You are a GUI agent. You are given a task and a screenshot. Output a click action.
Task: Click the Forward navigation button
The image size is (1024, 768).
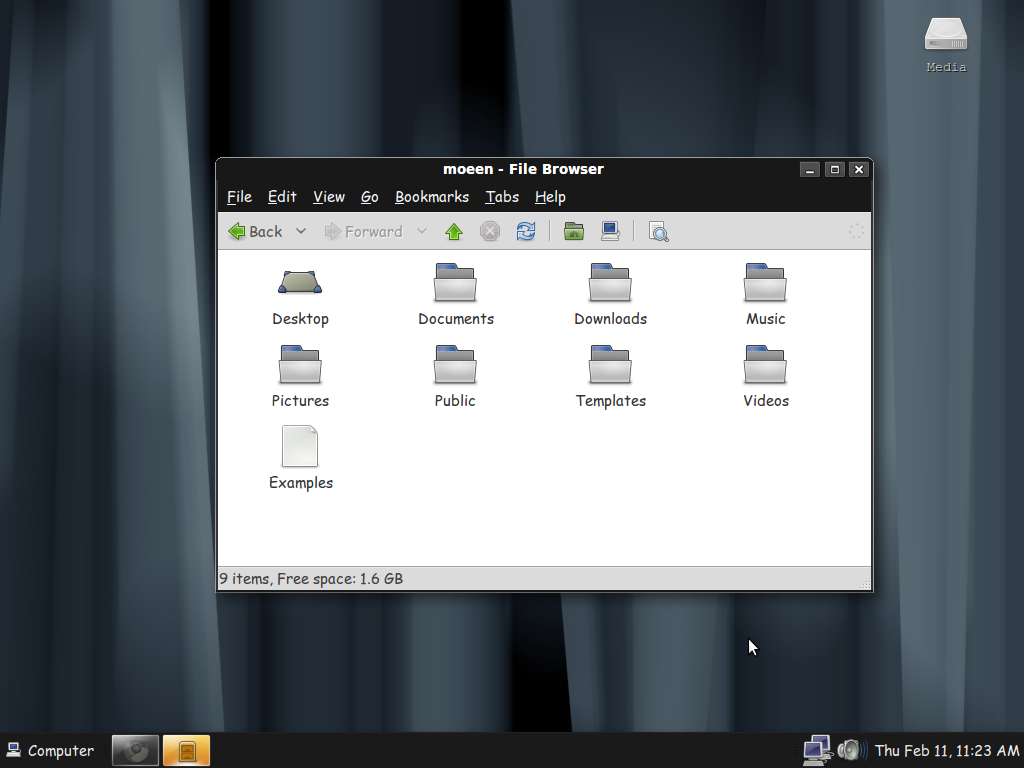coord(364,231)
